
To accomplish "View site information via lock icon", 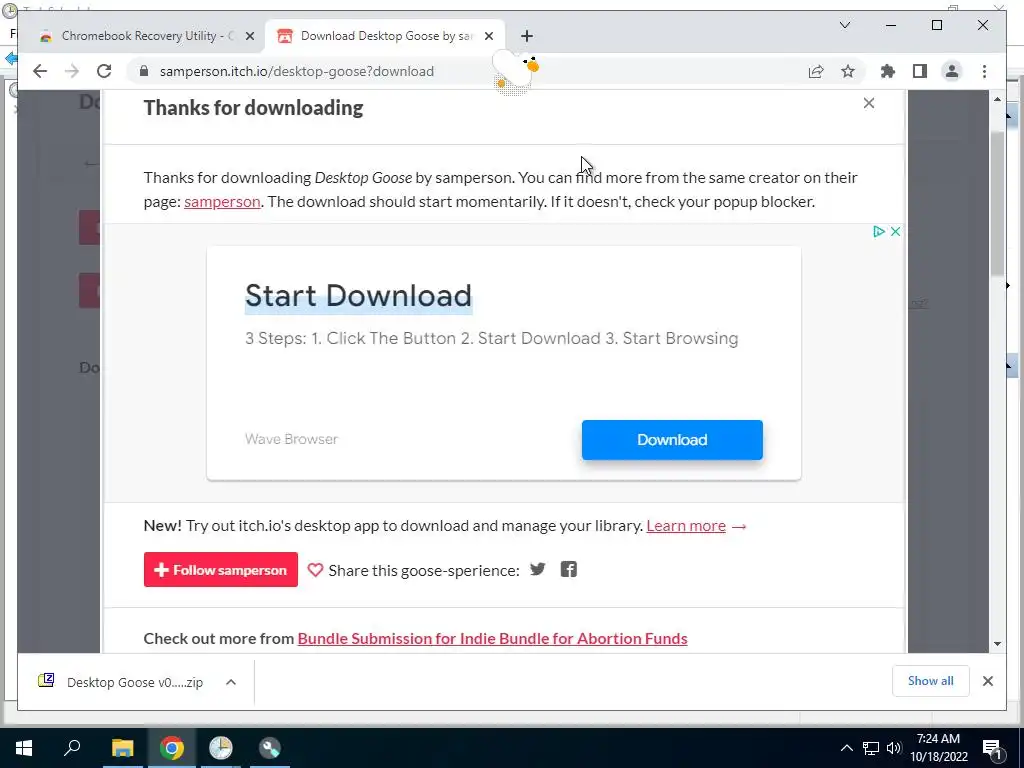I will coord(144,71).
